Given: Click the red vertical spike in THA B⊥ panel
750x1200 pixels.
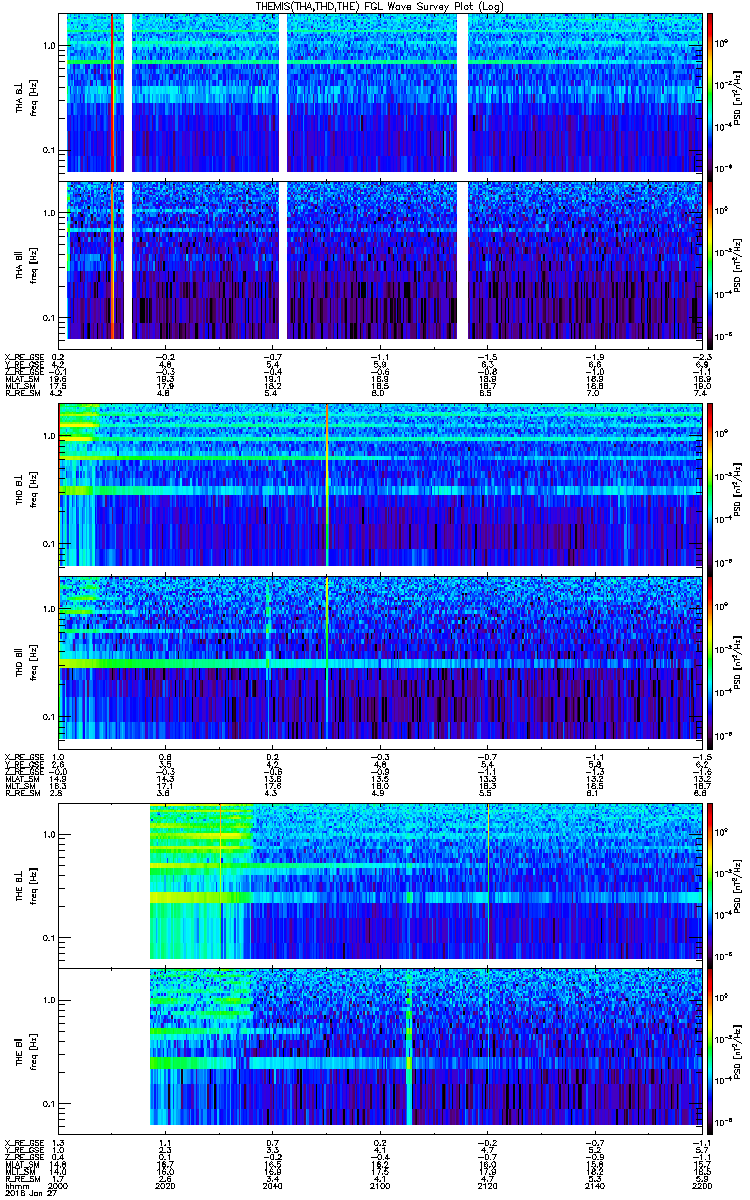Looking at the screenshot, I should [x=113, y=93].
